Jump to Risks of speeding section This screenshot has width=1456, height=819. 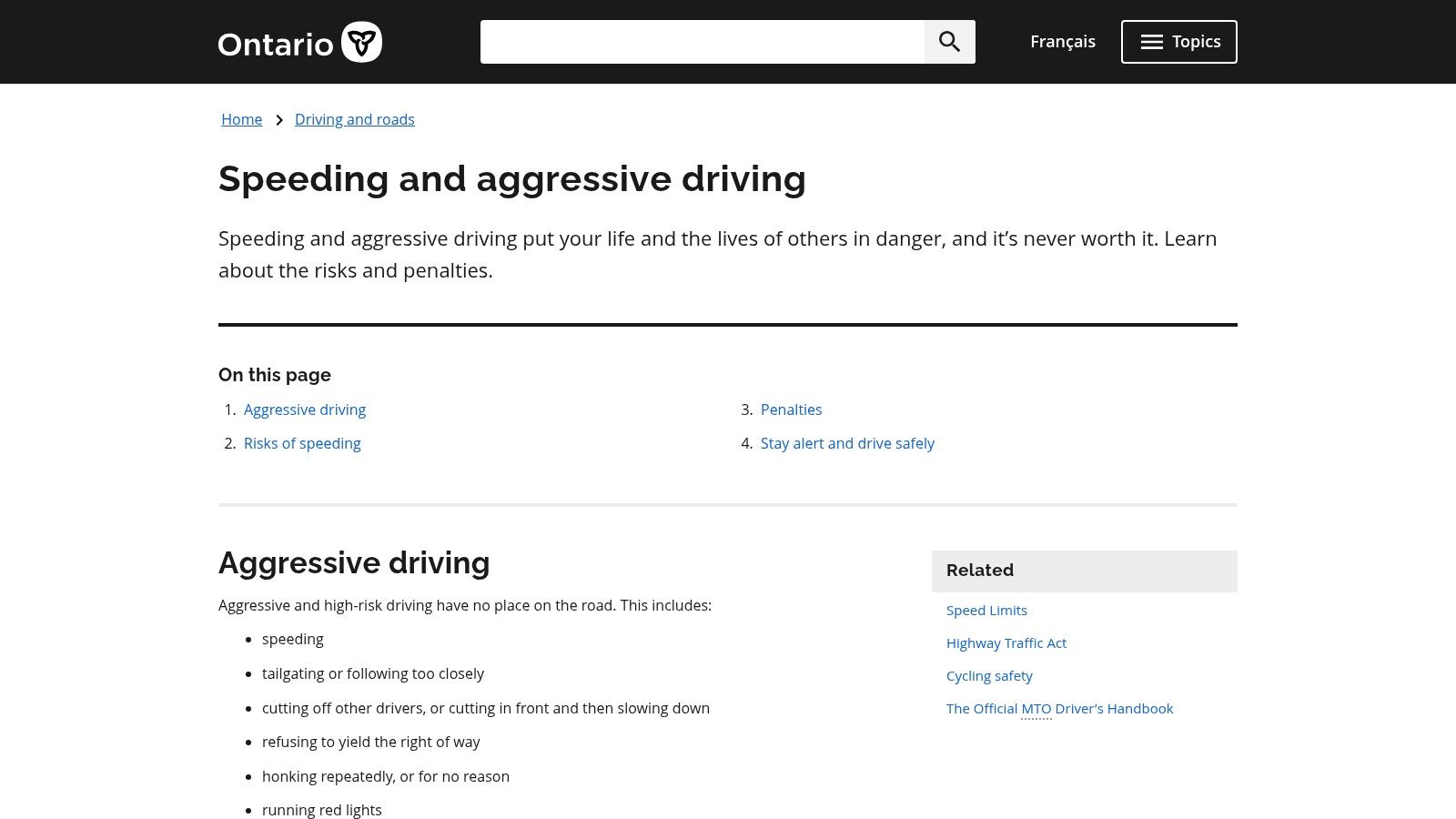(x=302, y=443)
